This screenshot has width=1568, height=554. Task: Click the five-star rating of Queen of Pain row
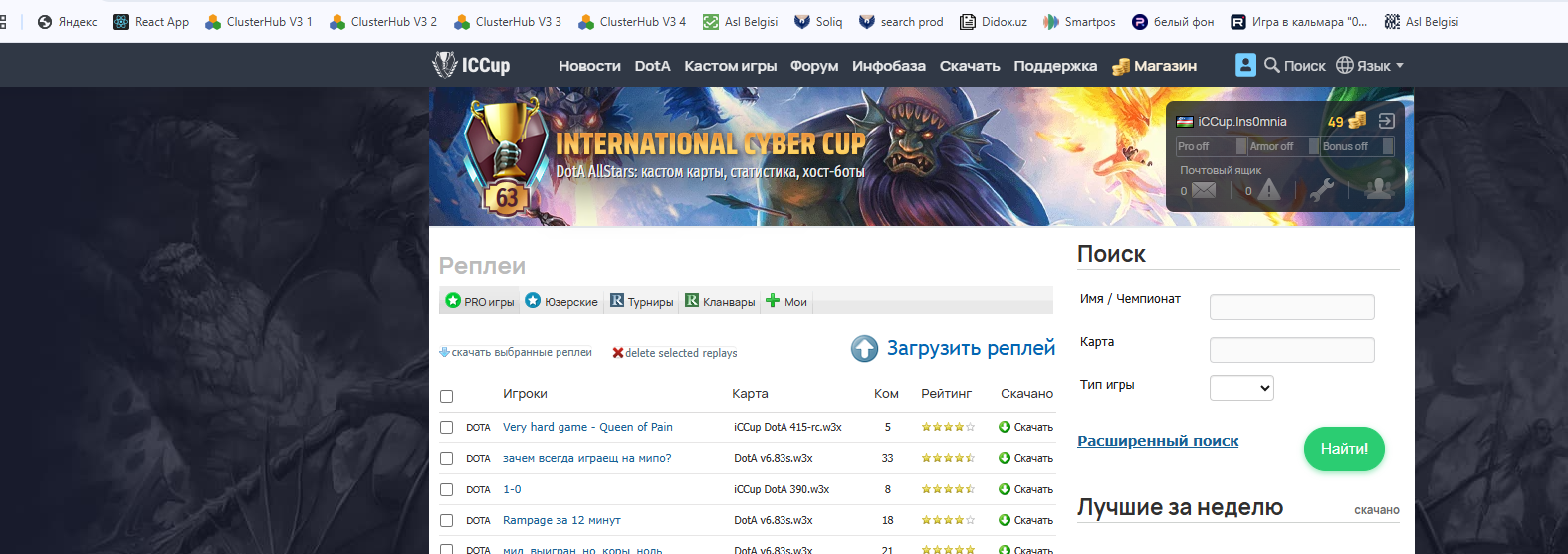click(948, 427)
